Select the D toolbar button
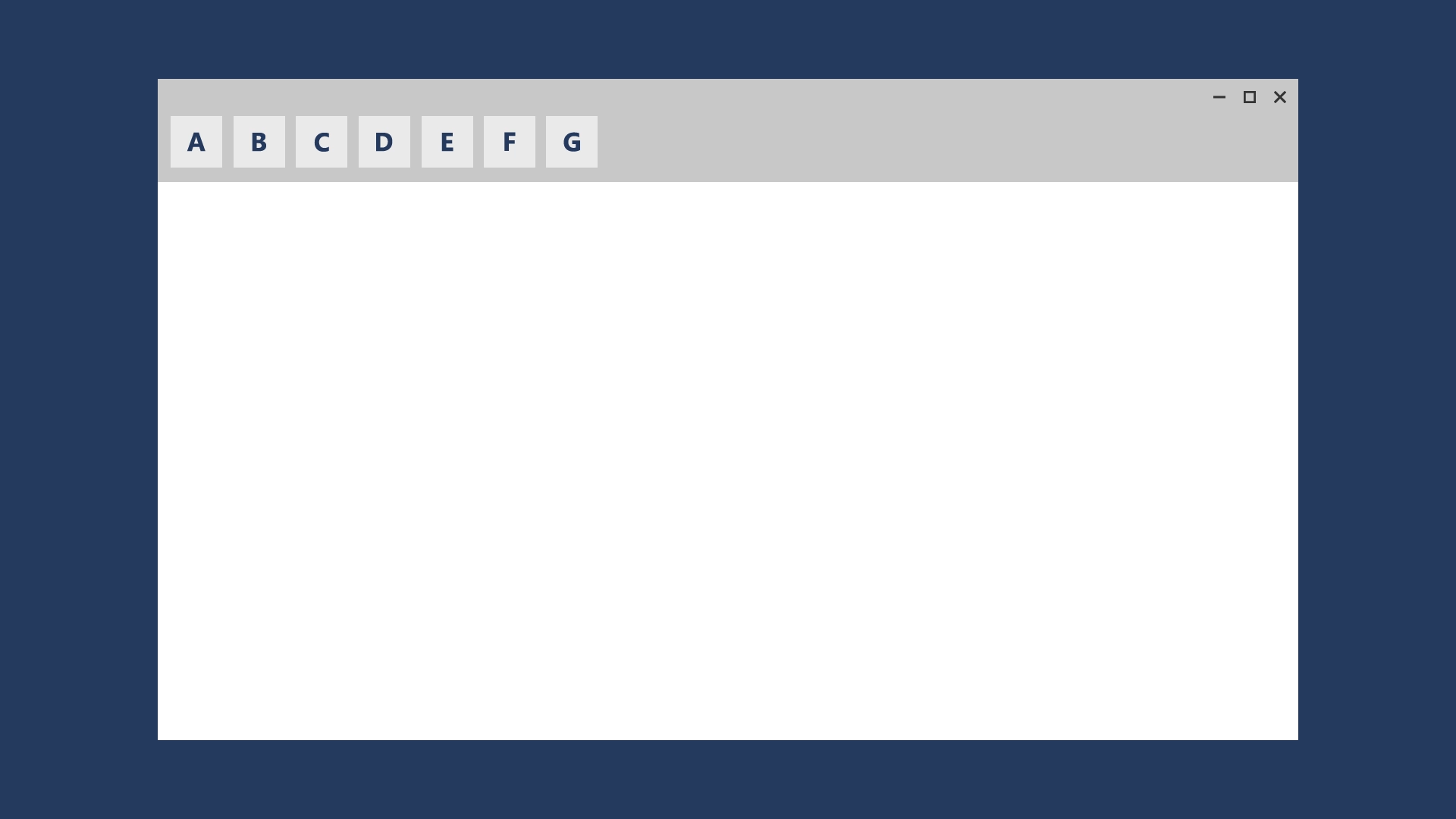1456x819 pixels. pos(384,142)
